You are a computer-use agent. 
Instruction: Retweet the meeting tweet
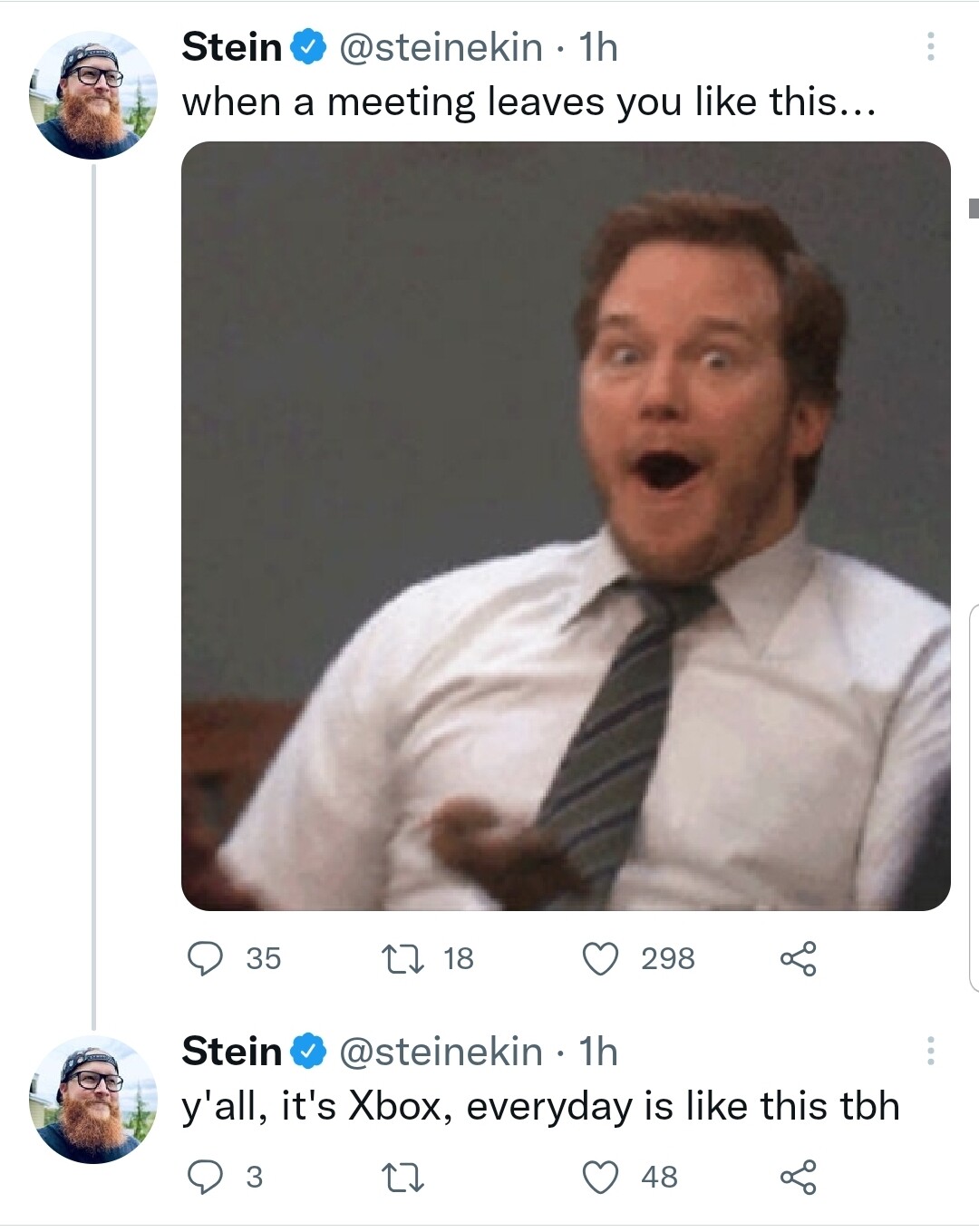click(403, 958)
